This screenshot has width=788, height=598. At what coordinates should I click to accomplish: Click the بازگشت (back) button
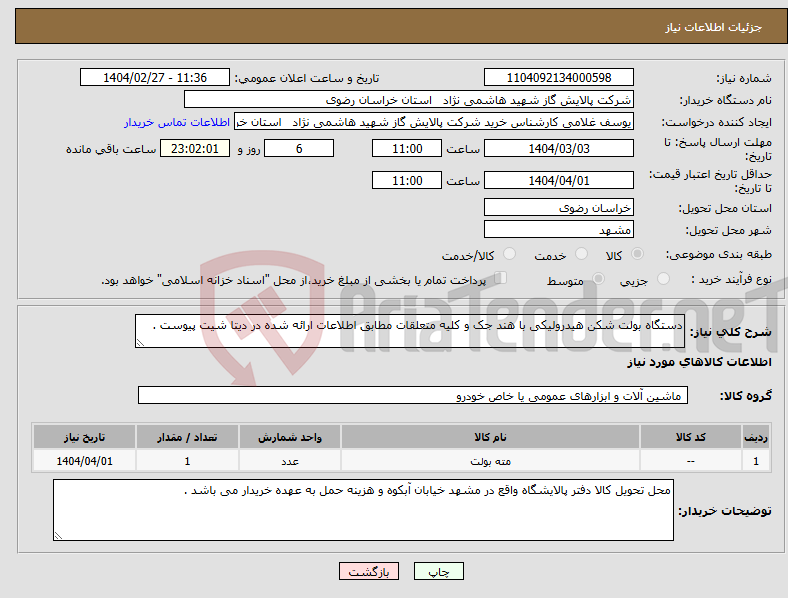click(x=369, y=571)
